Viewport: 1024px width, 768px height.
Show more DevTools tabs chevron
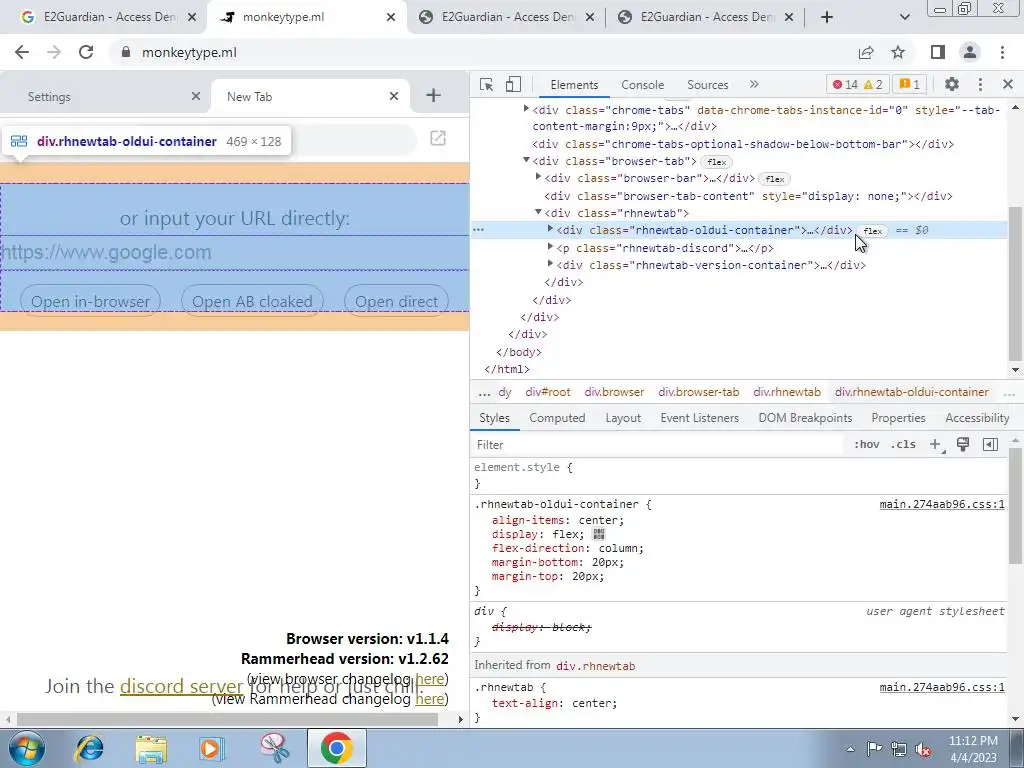754,84
